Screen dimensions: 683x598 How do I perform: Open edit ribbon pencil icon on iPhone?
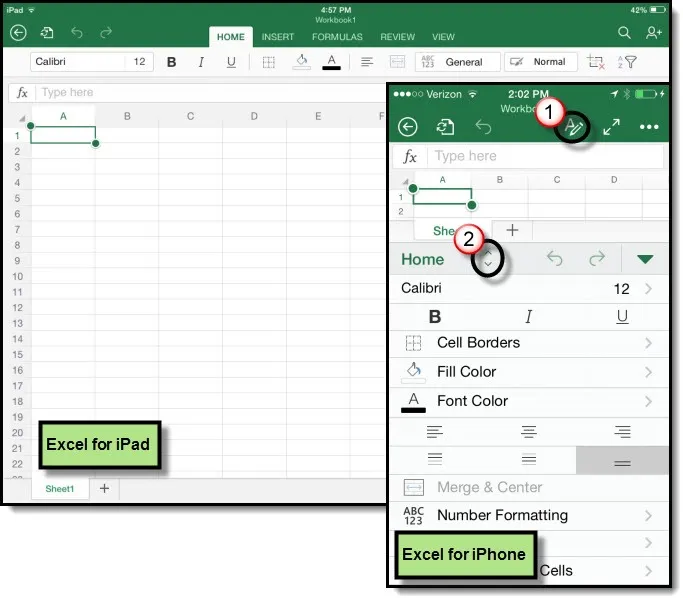(x=573, y=127)
